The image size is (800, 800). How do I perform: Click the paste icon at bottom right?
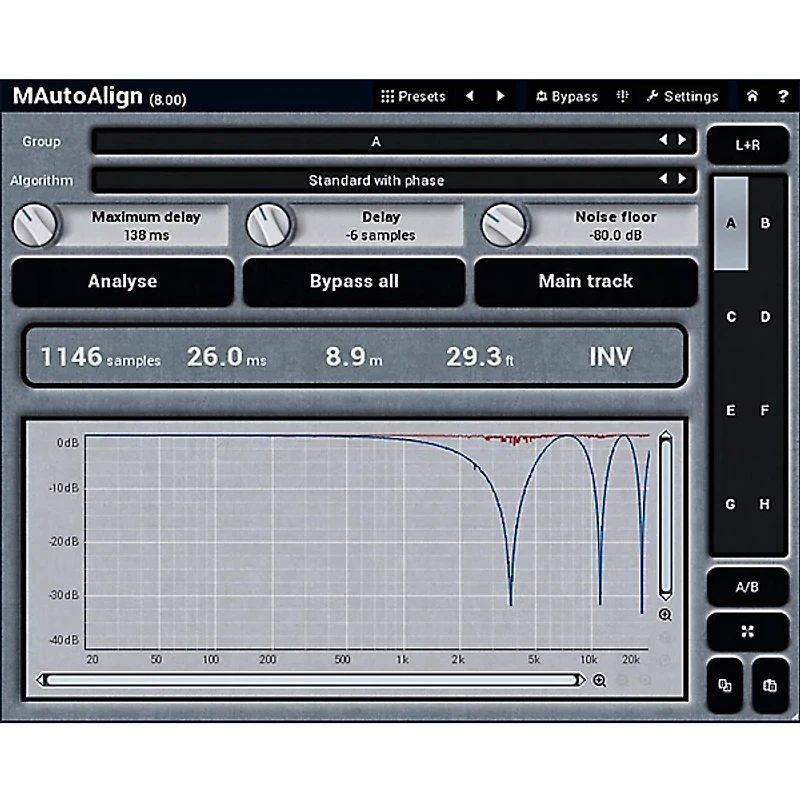pos(769,685)
